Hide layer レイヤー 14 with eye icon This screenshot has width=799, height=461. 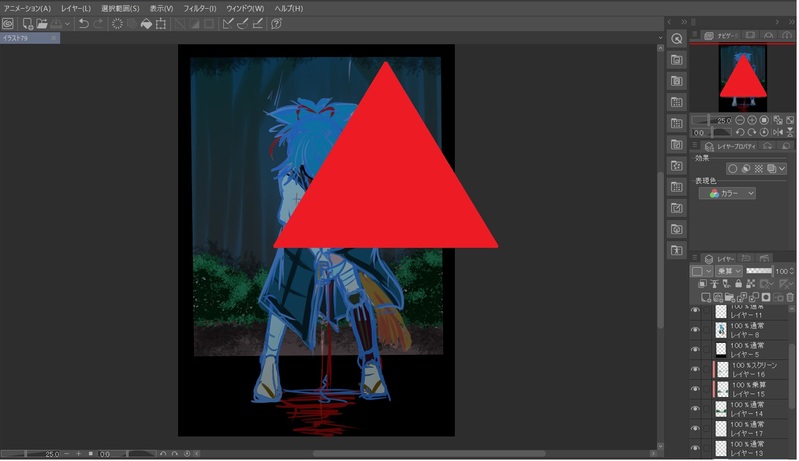pos(695,409)
